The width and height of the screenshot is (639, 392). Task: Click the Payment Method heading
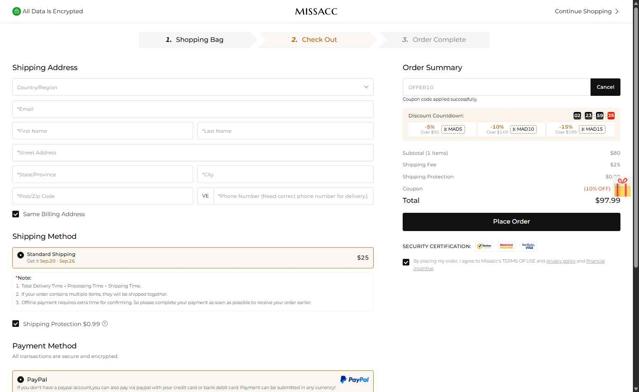tap(44, 346)
